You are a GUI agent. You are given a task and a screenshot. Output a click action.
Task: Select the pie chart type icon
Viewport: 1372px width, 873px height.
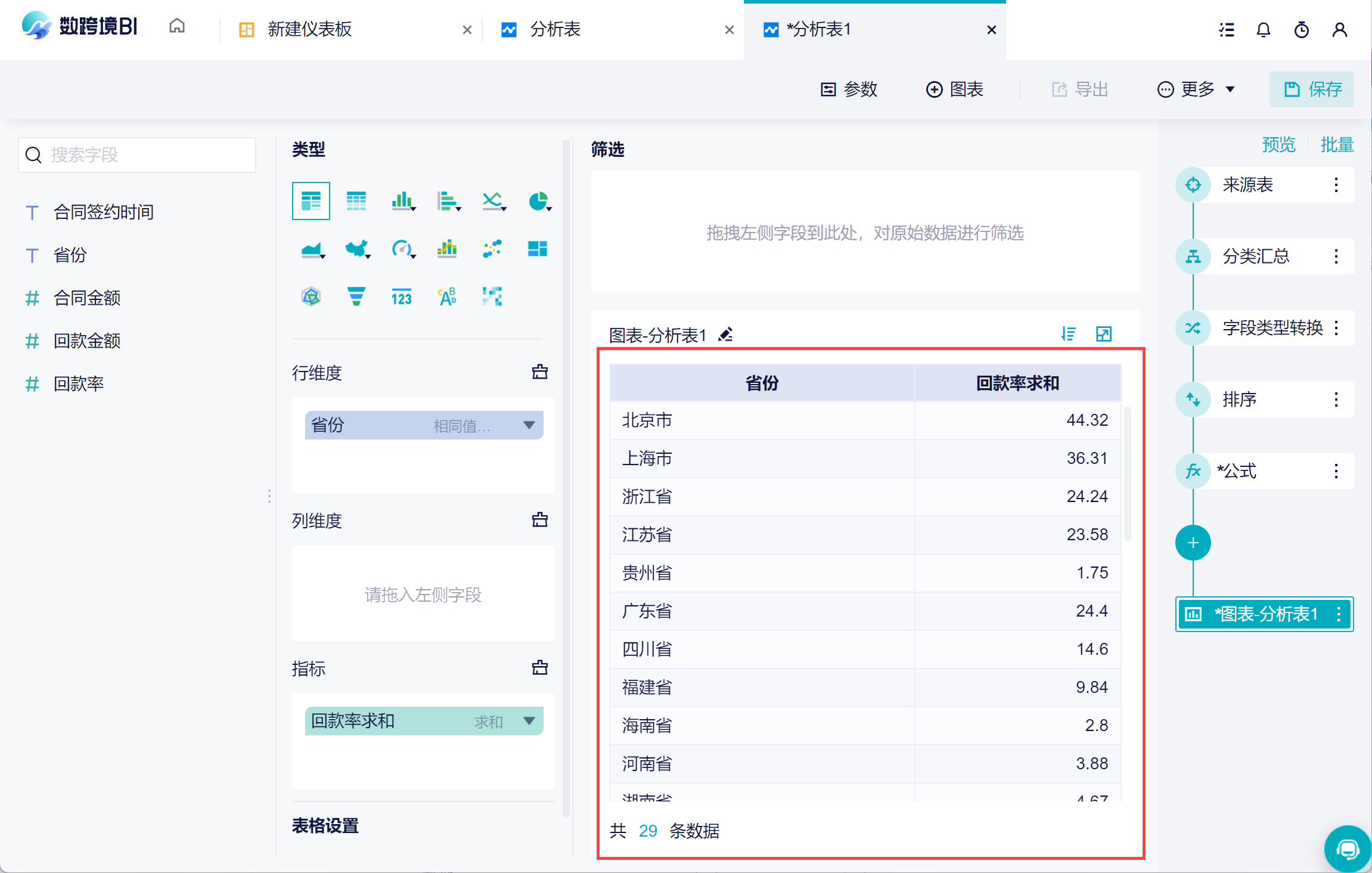[539, 202]
